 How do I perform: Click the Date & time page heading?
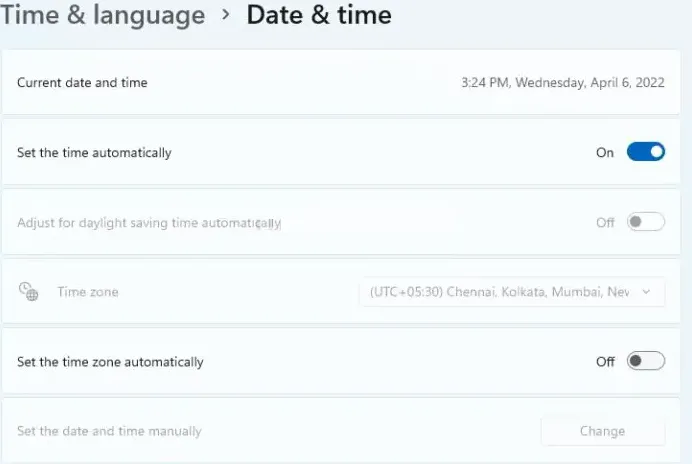318,15
